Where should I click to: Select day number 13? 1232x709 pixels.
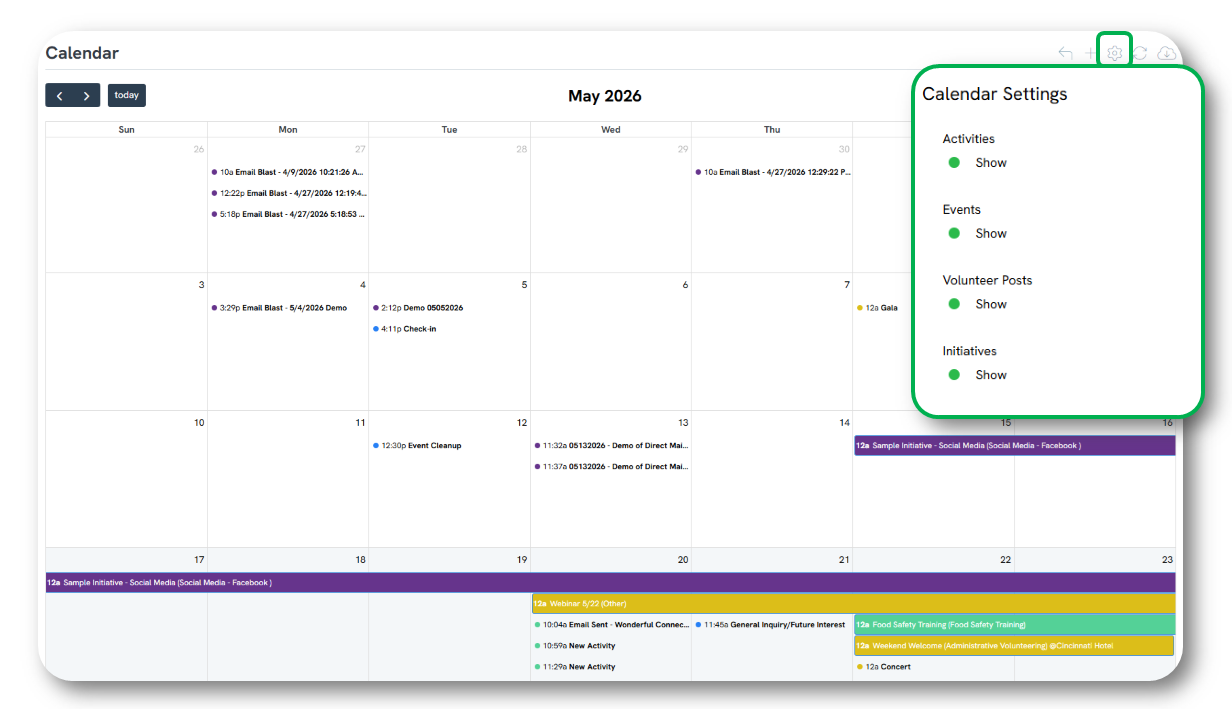[683, 423]
